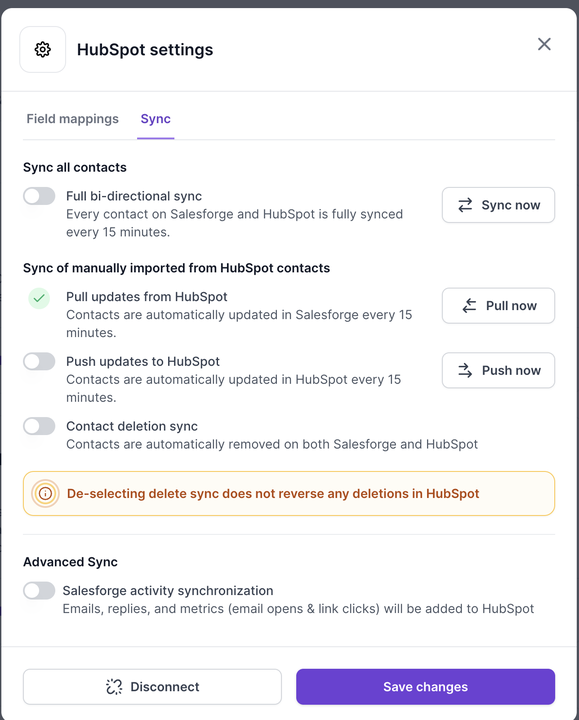Click the Save changes button
The height and width of the screenshot is (720, 579).
pos(425,686)
